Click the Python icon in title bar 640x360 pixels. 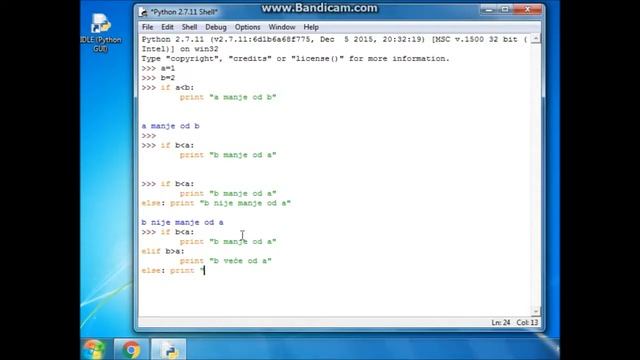pos(143,12)
